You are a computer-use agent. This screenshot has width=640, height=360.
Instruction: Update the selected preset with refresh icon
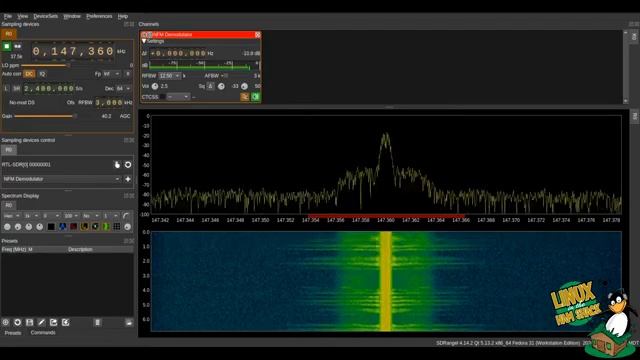(x=18, y=322)
